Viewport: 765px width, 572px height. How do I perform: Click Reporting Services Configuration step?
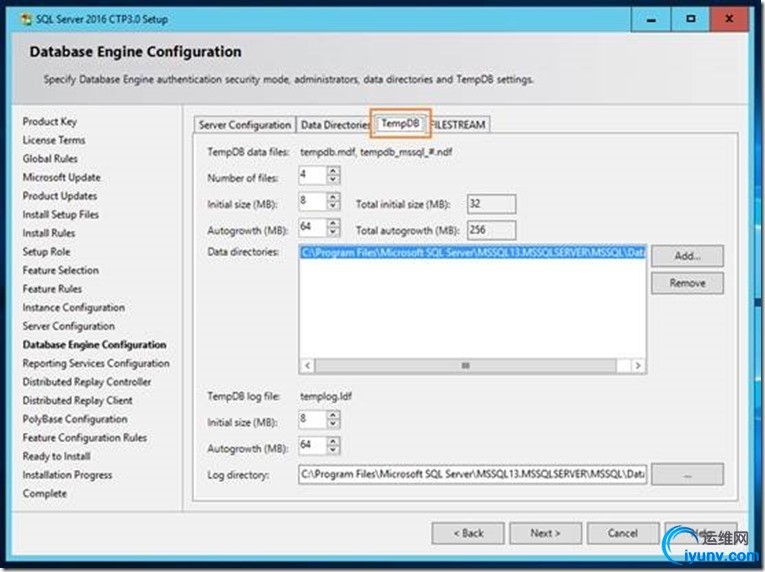click(96, 363)
